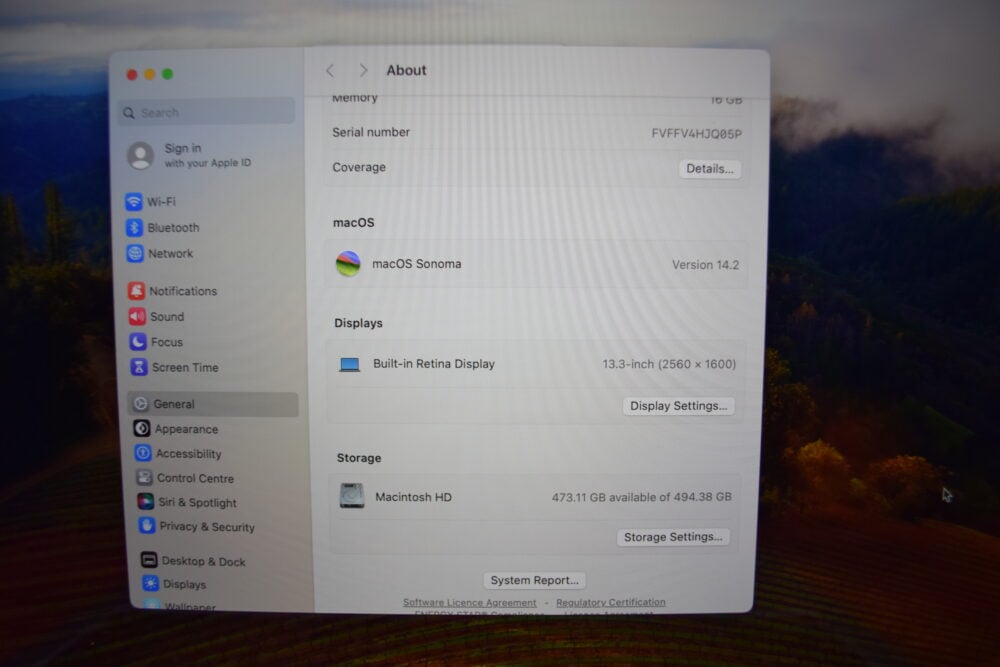This screenshot has width=1000, height=667.
Task: Go forward with the right chevron
Action: pos(363,71)
